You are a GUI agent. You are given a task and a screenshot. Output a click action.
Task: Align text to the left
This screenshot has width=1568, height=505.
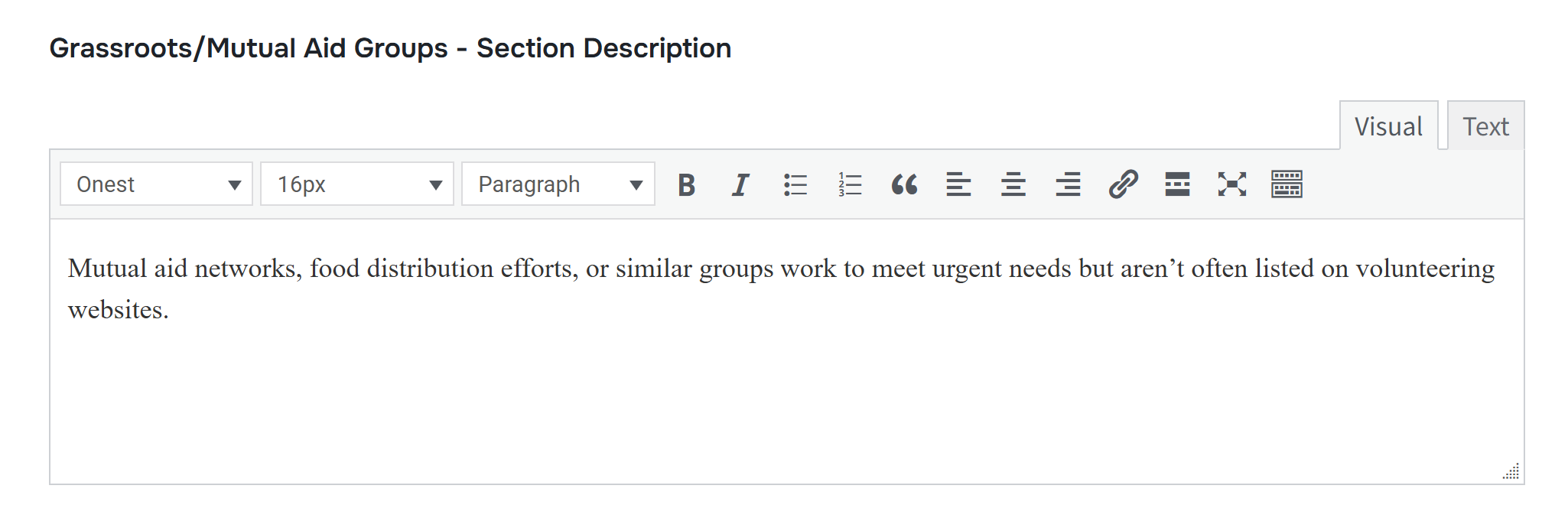(958, 184)
